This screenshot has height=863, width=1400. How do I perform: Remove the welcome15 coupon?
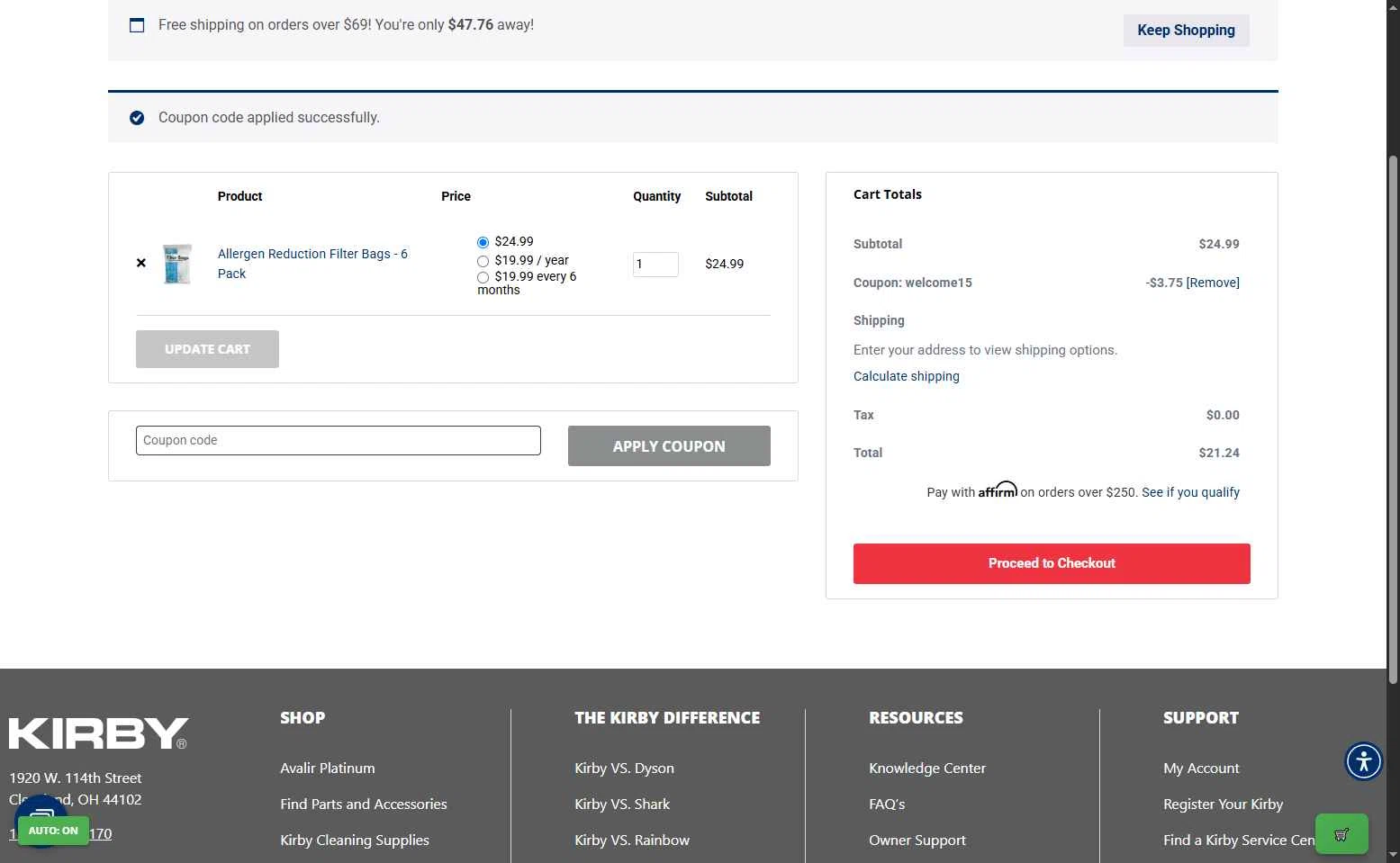1213,283
